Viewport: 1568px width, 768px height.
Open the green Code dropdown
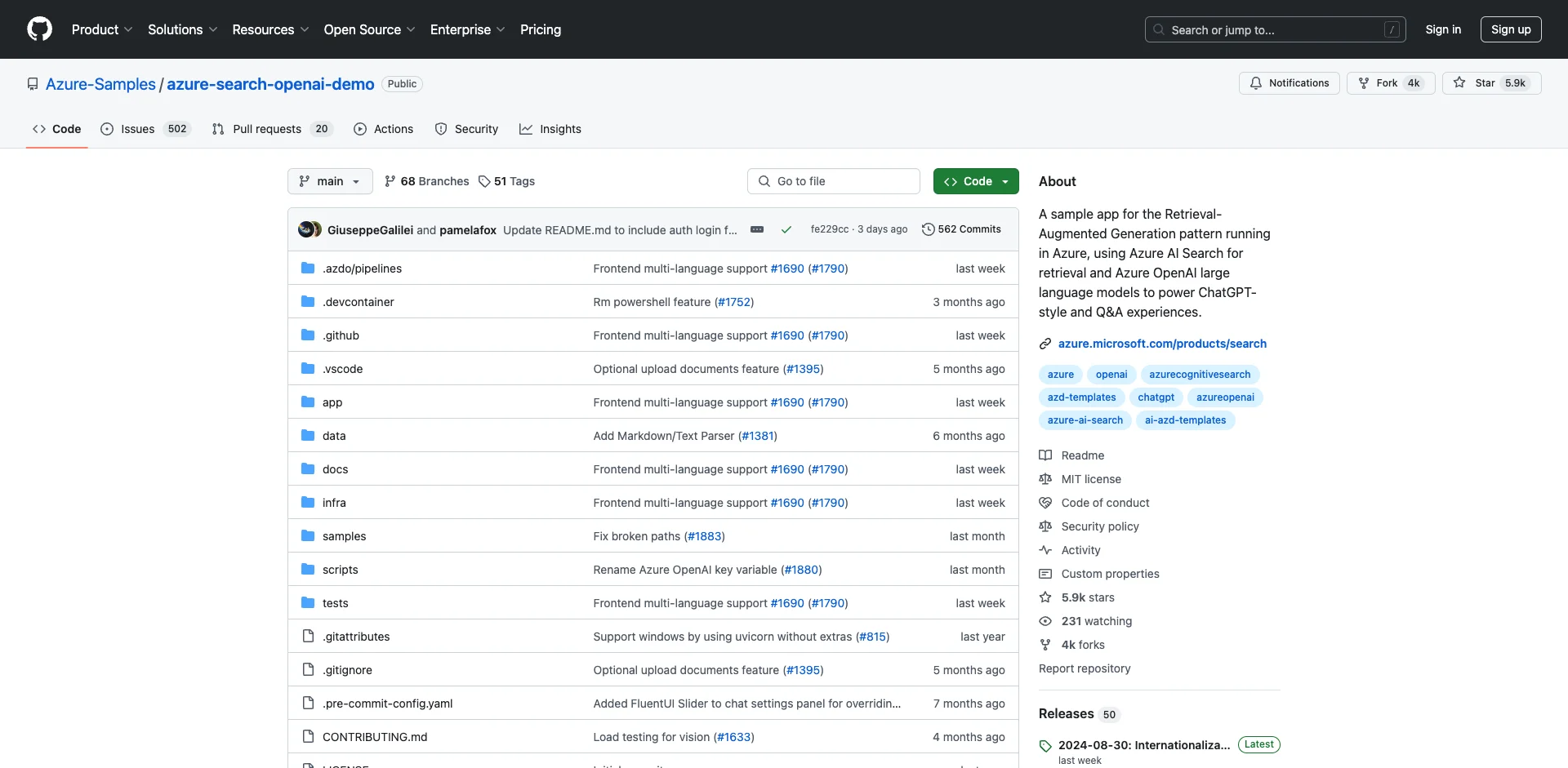pos(976,181)
